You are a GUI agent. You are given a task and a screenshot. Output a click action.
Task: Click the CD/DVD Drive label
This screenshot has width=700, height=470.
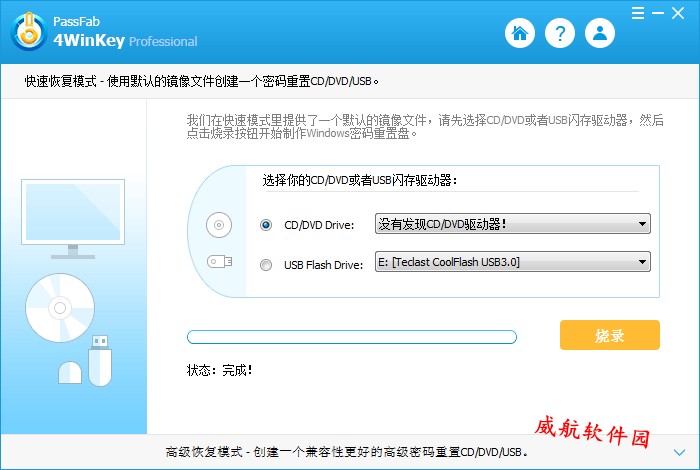pyautogui.click(x=319, y=225)
